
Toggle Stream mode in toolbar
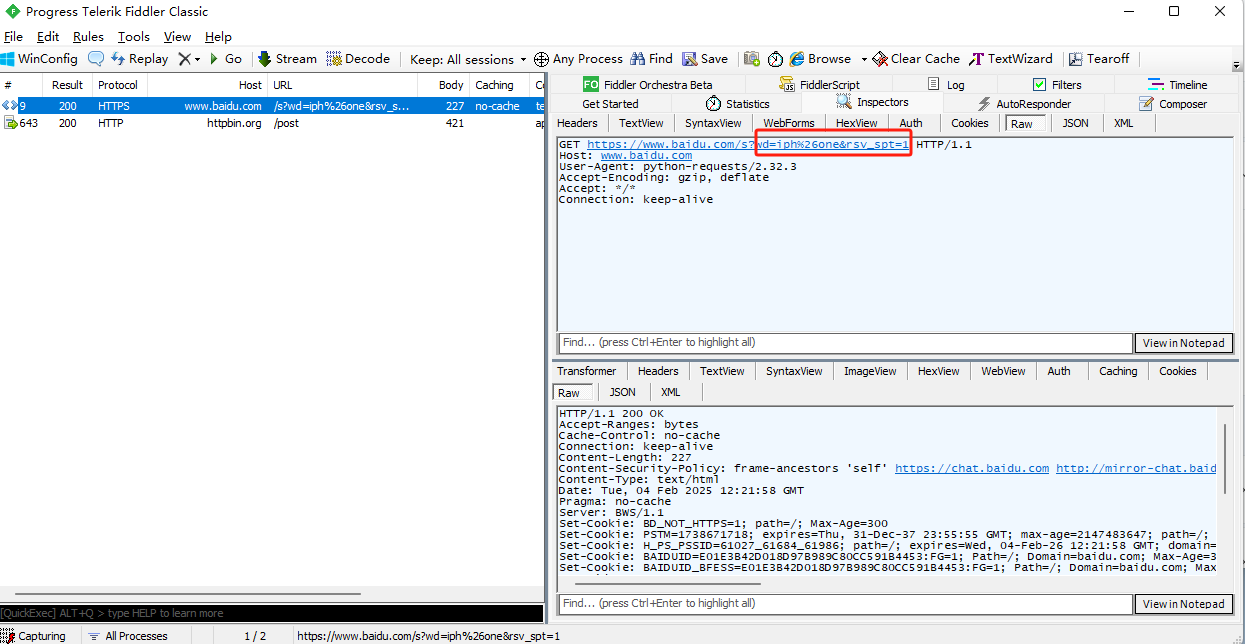(x=287, y=59)
